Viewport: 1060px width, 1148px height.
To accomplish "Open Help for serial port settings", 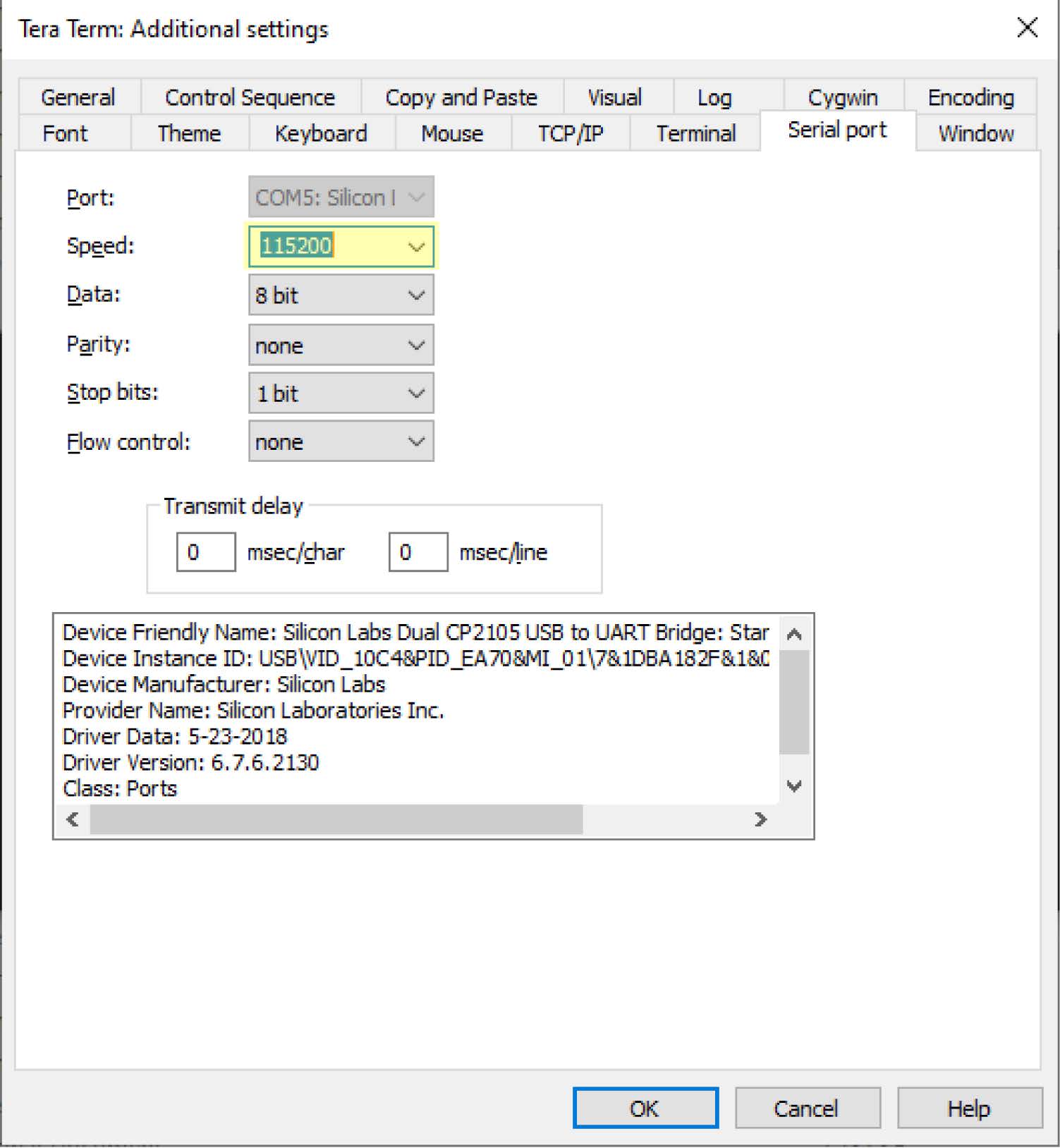I will 968,1109.
